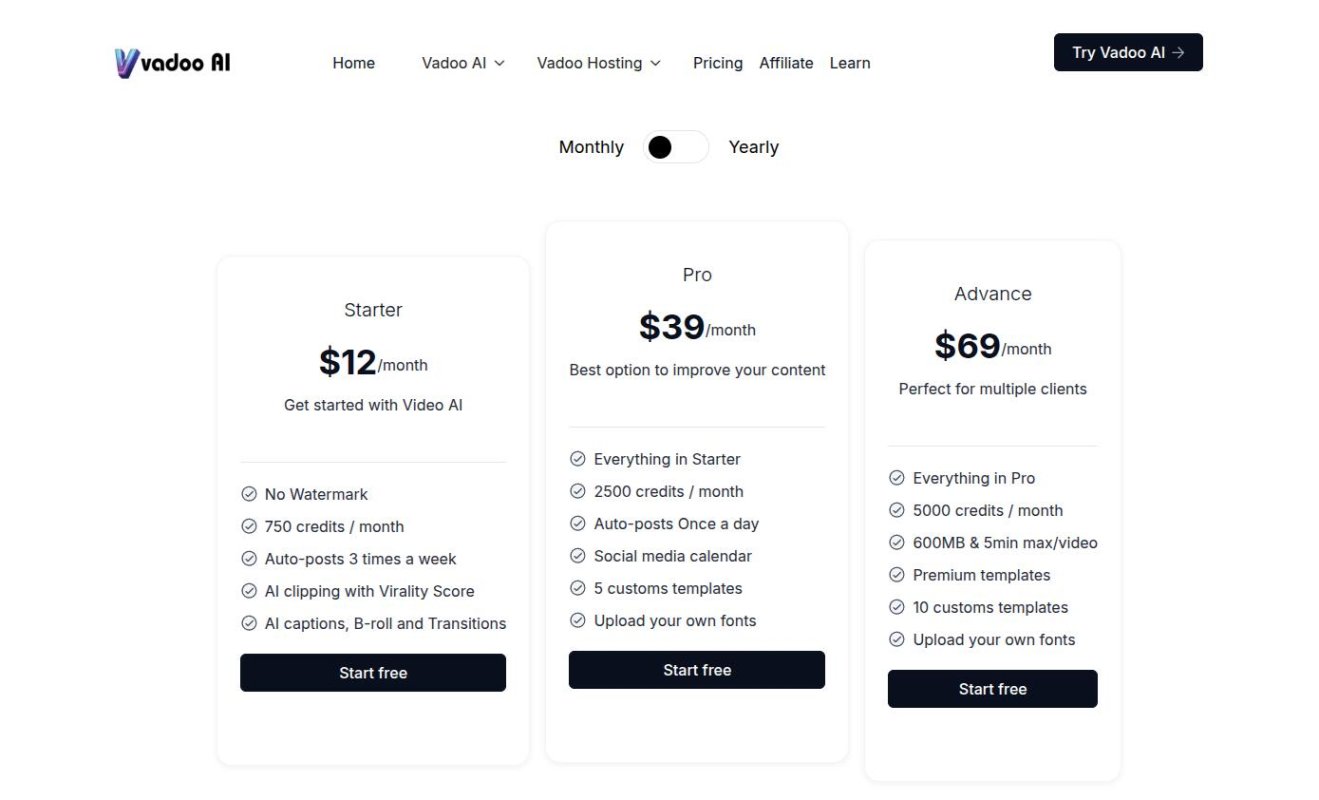Toggle the Monthly/Yearly billing switch
The image size is (1319, 800).
[x=676, y=147]
